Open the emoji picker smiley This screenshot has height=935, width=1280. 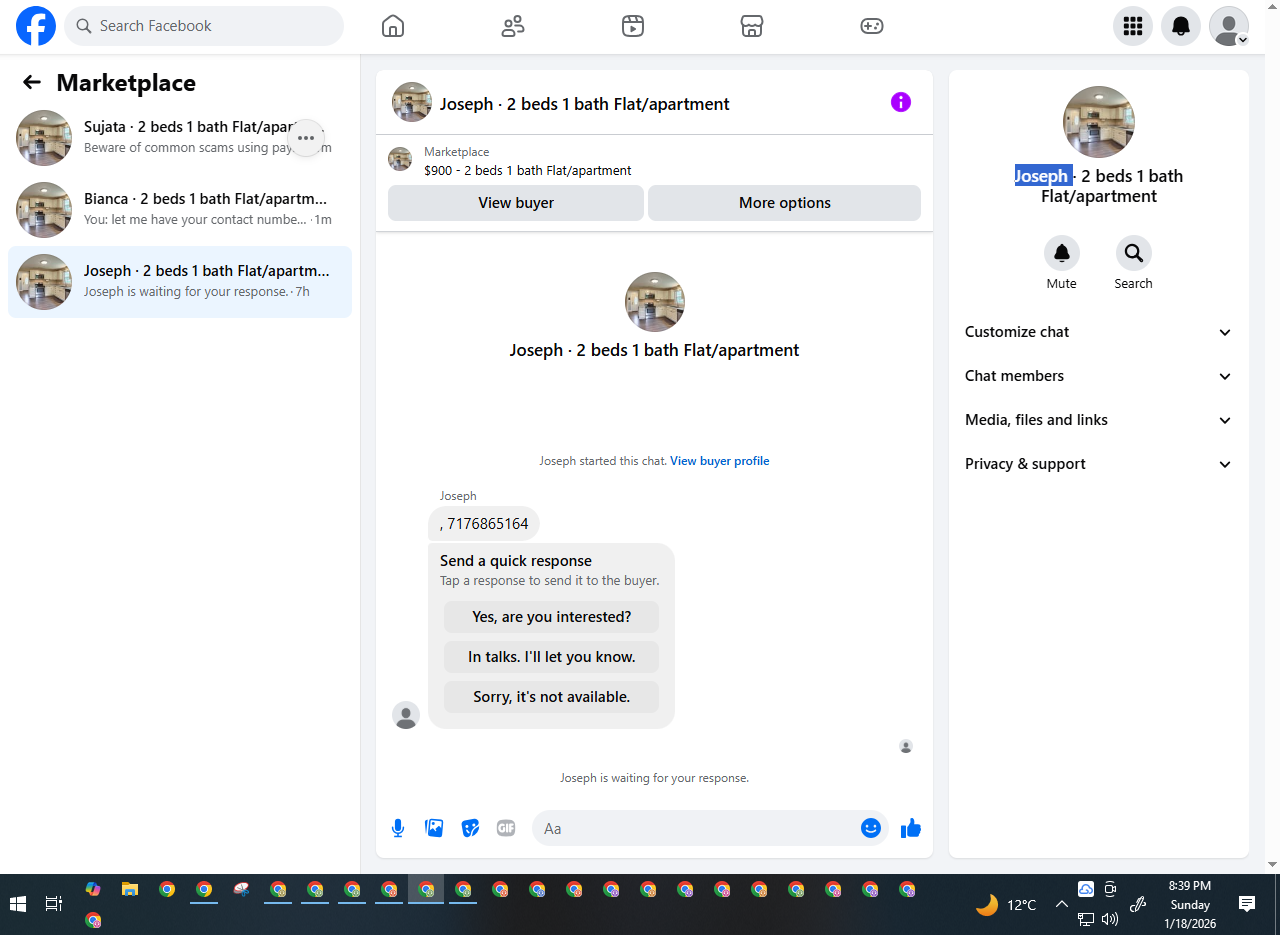click(x=871, y=828)
